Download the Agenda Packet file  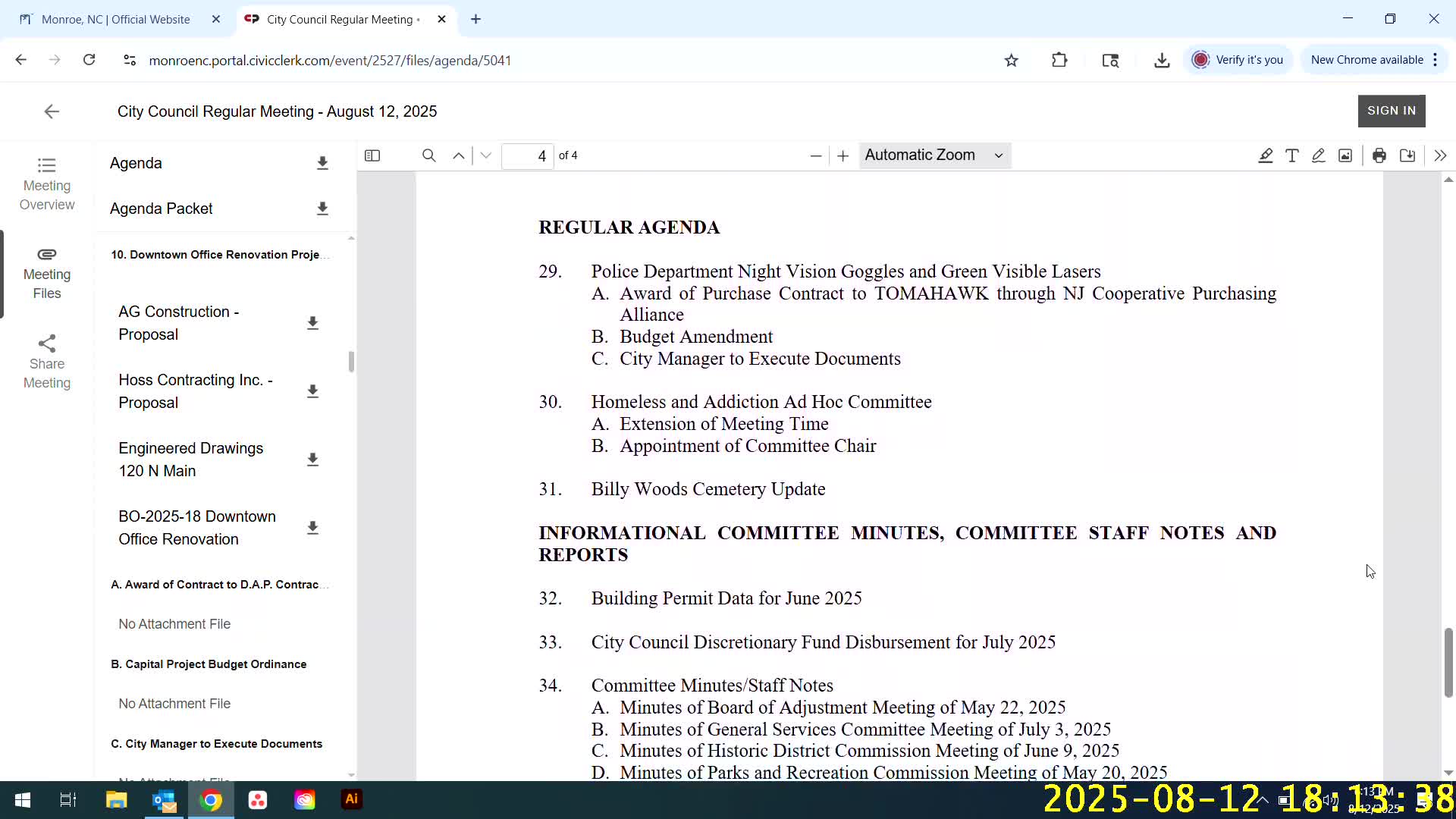point(322,209)
